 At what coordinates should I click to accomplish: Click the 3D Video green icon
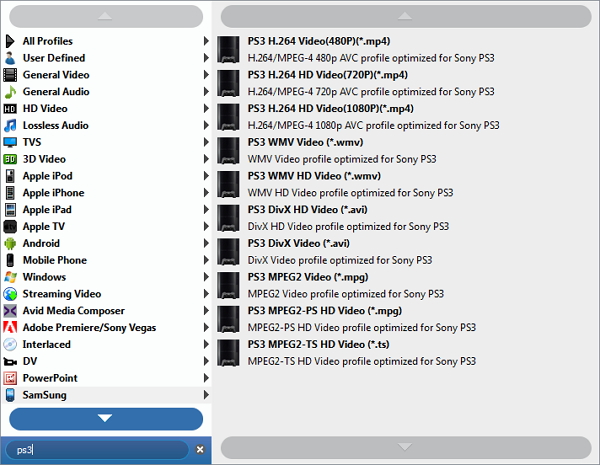pos(10,159)
